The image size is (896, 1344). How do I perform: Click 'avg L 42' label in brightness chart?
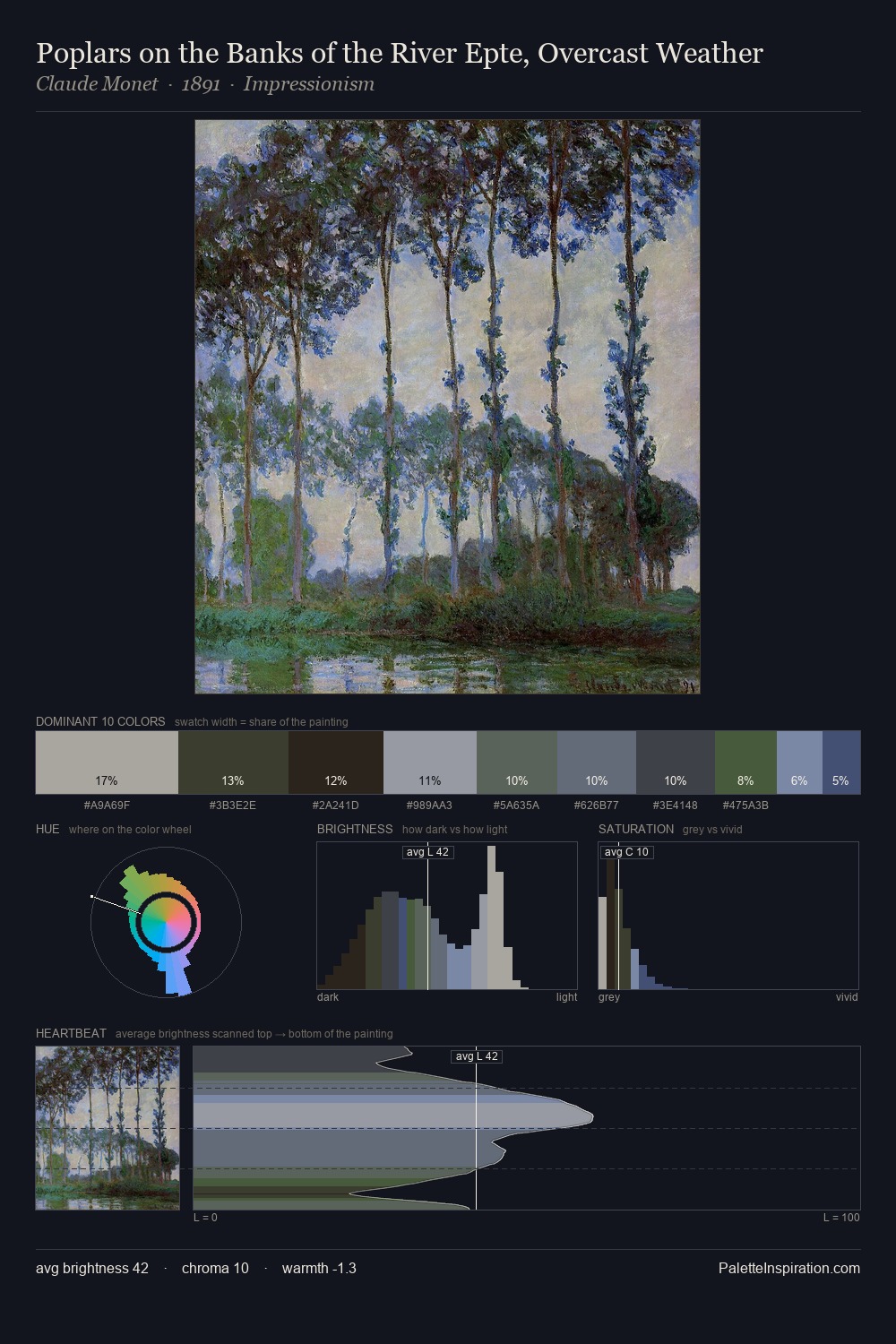[428, 852]
